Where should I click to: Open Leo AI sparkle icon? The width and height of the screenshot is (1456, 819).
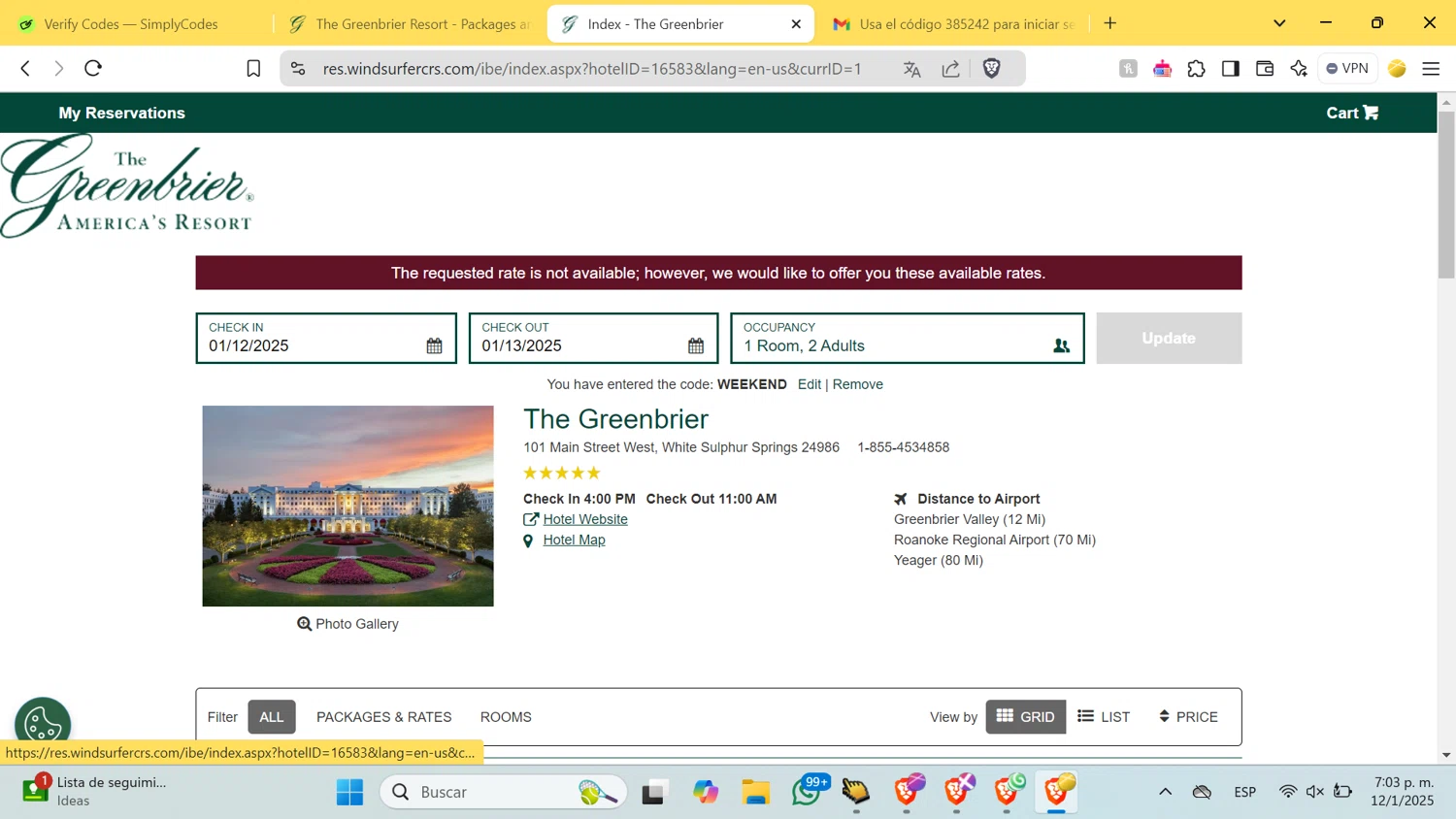[1299, 69]
